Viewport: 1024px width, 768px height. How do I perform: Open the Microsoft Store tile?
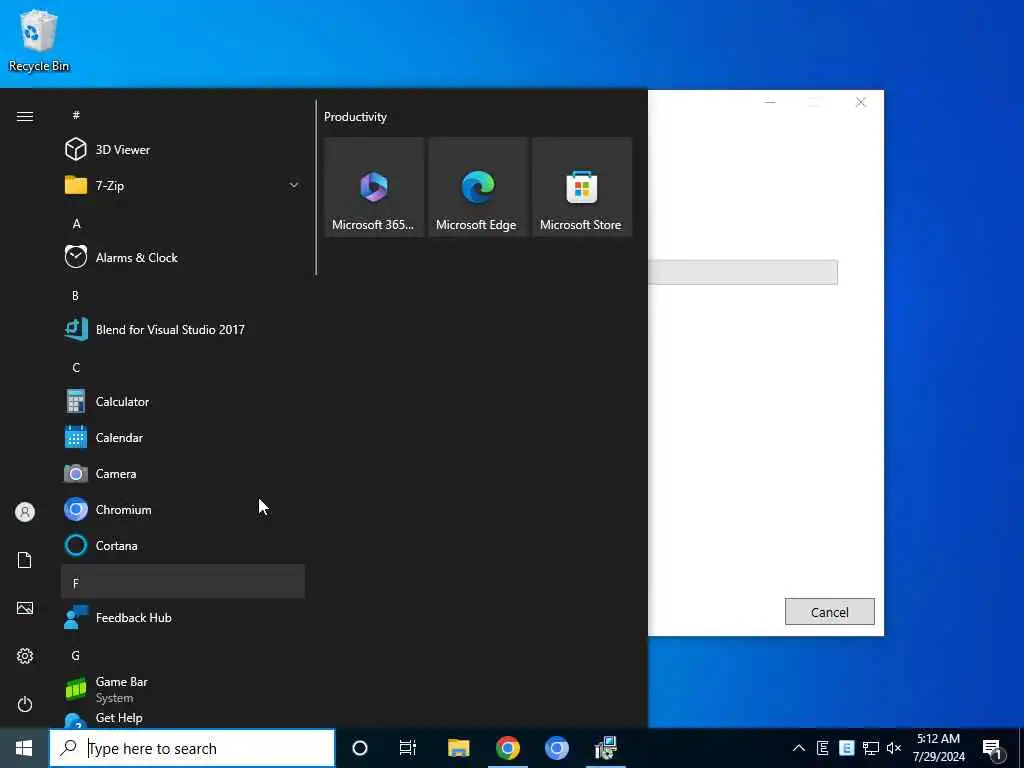pyautogui.click(x=581, y=187)
